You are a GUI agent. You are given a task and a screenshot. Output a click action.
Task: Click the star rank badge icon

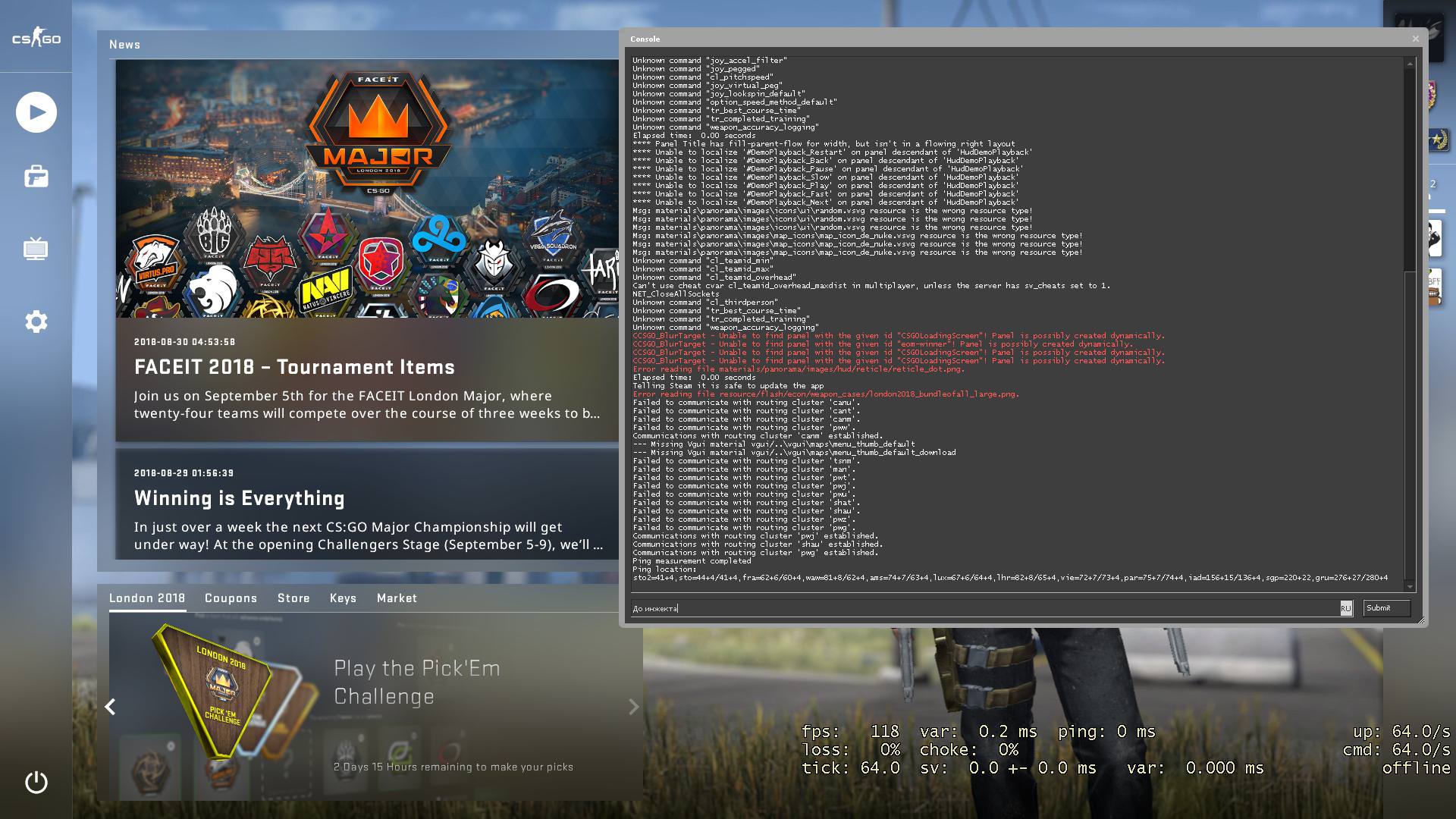tap(1439, 140)
